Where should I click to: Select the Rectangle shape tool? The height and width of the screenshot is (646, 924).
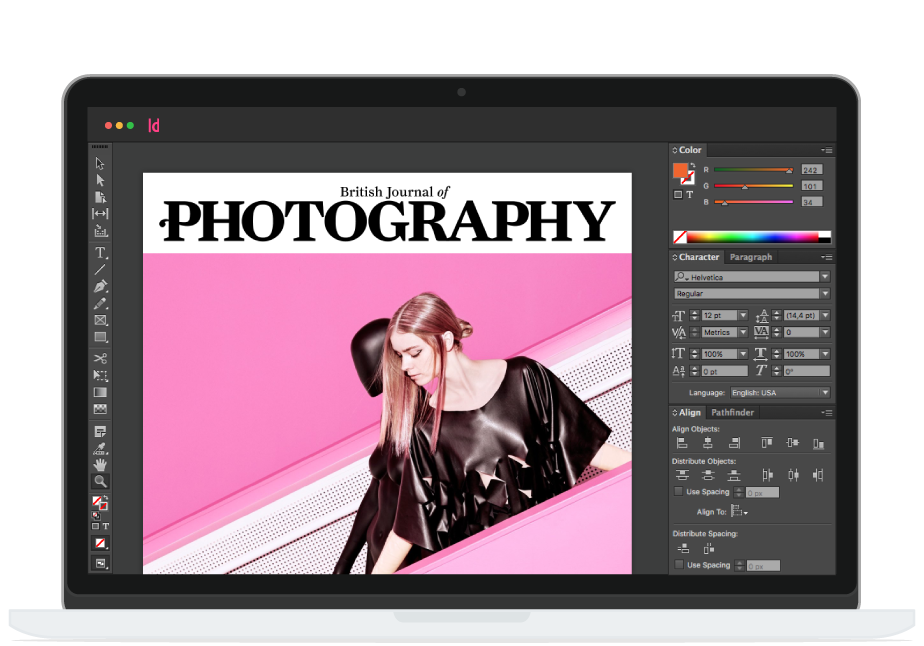point(100,337)
